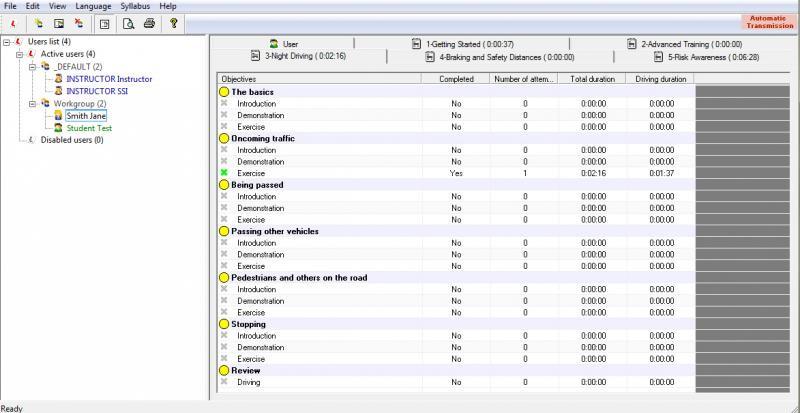Click the delete user toolbar icon
800x413 pixels.
click(x=79, y=23)
